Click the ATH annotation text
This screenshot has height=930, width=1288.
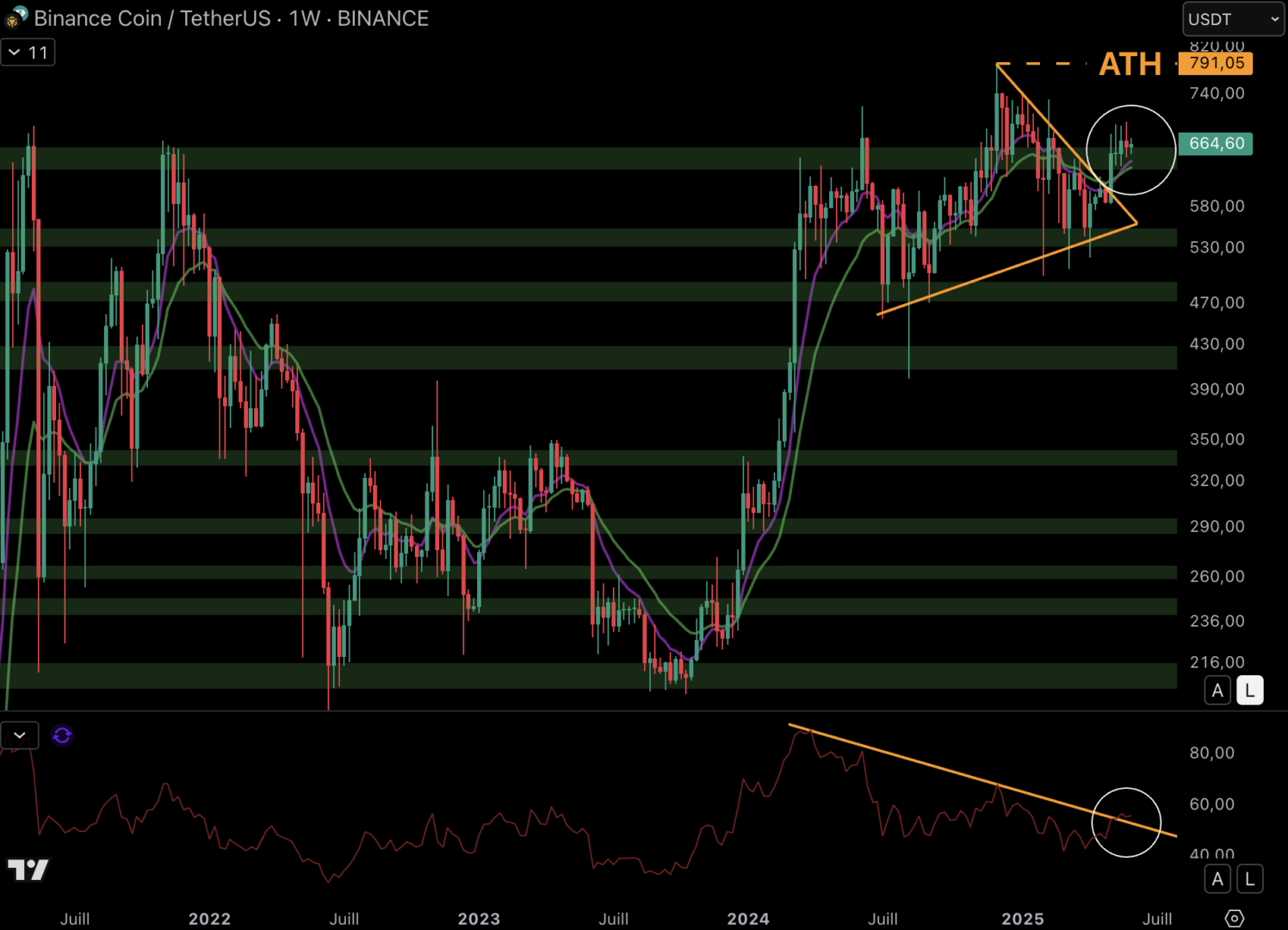point(1130,65)
